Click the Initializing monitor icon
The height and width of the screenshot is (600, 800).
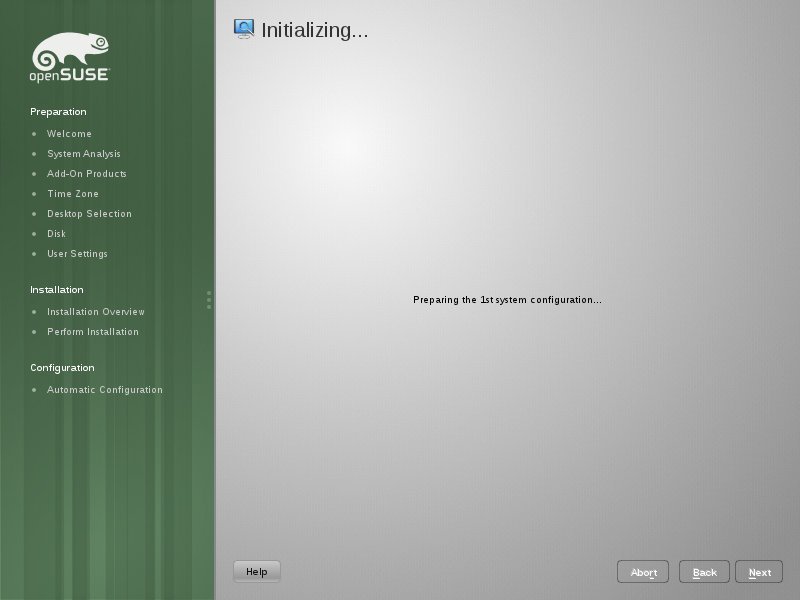(244, 29)
